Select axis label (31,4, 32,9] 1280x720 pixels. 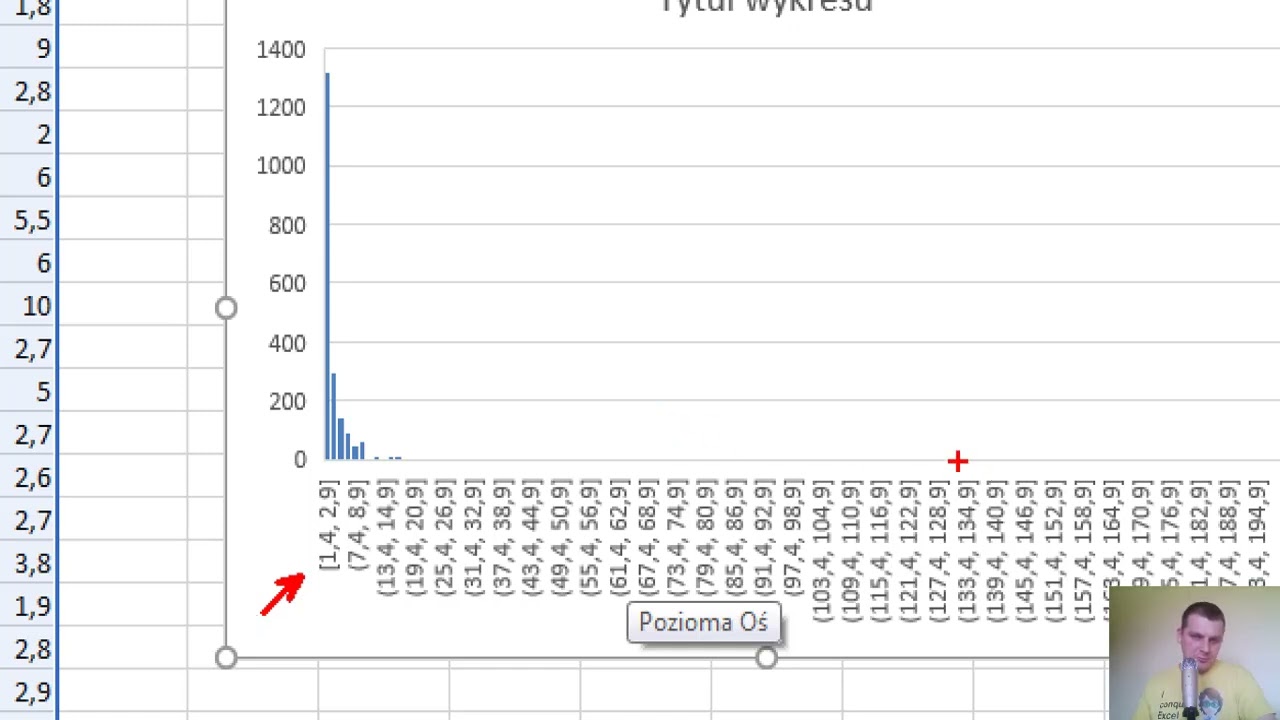474,538
